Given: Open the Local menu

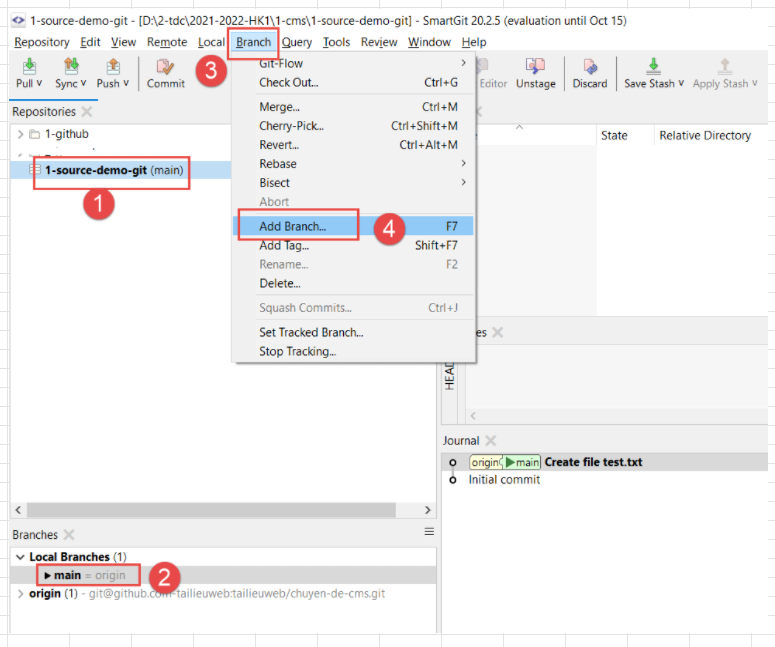Looking at the screenshot, I should 212,43.
